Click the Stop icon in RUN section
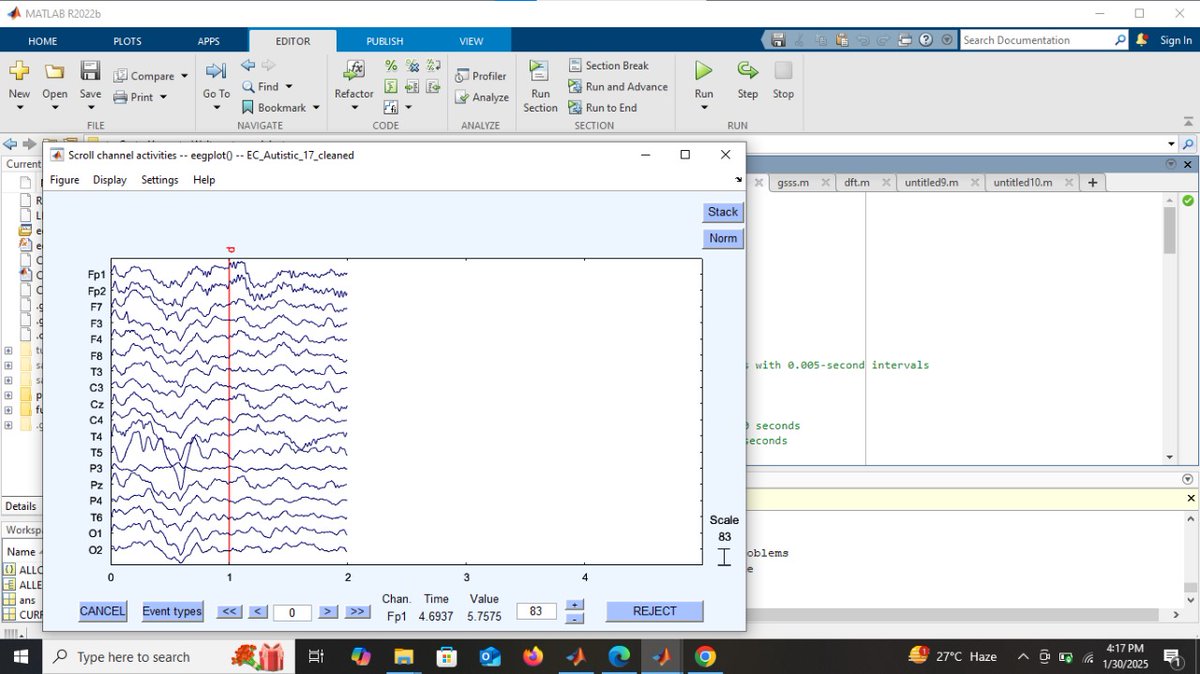The image size is (1200, 674). coord(783,71)
